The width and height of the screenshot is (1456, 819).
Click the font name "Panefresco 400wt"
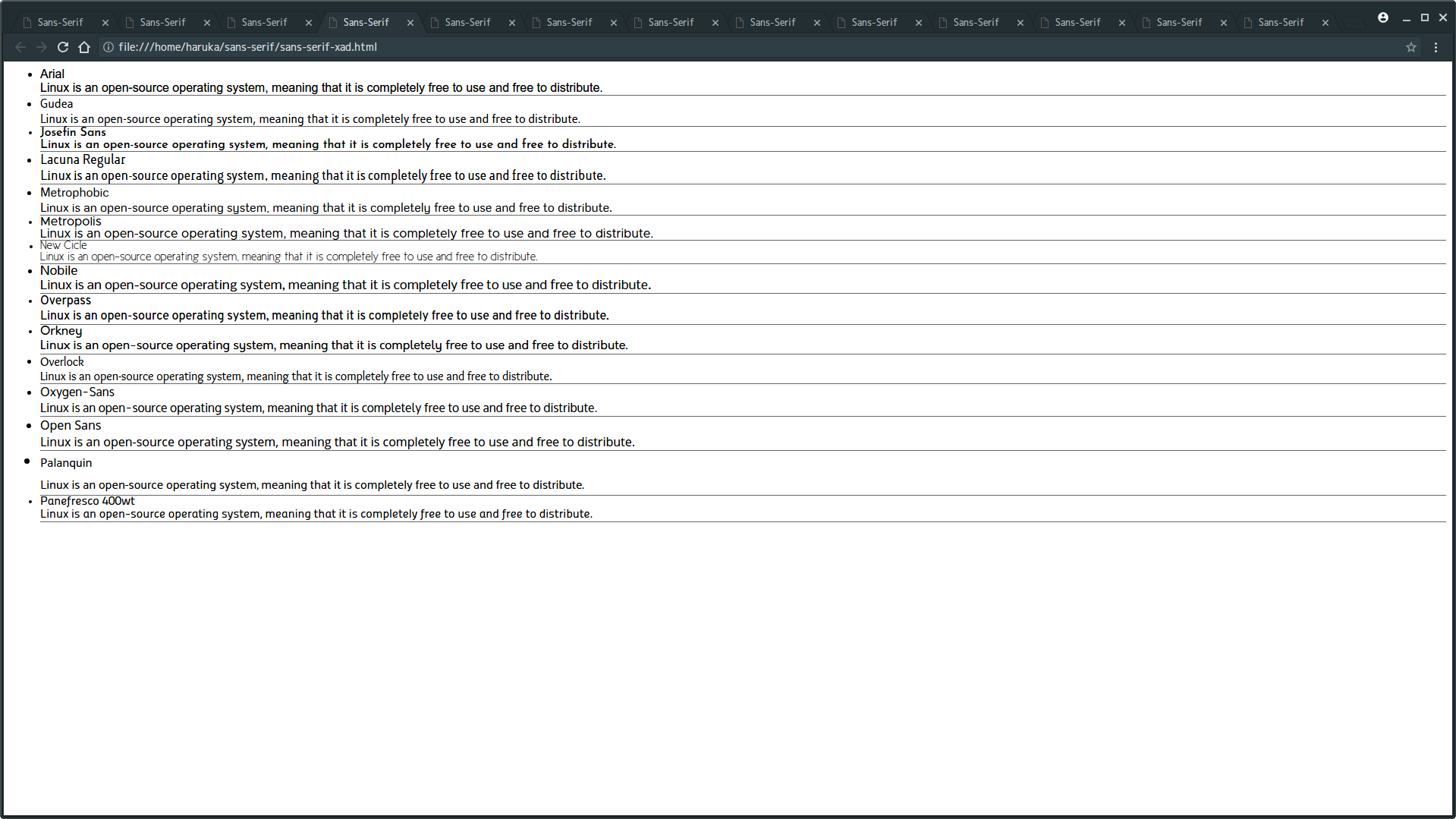87,501
